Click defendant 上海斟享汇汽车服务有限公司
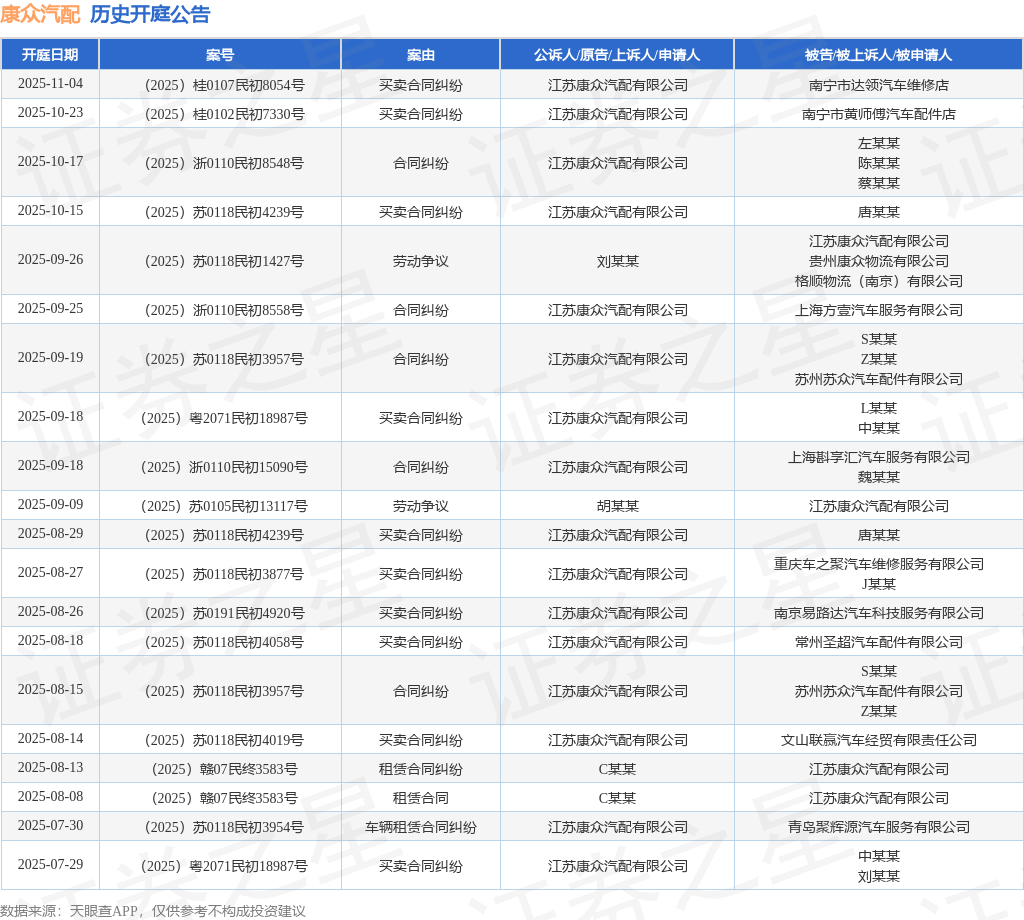Image resolution: width=1024 pixels, height=920 pixels. (x=878, y=457)
